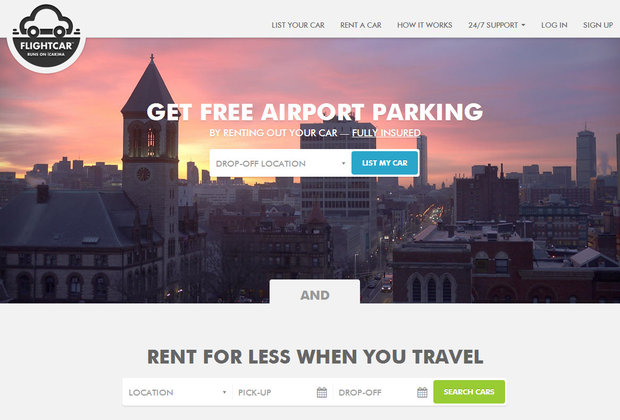Open the 24/7 Support dropdown arrow
The width and height of the screenshot is (620, 420).
524,25
